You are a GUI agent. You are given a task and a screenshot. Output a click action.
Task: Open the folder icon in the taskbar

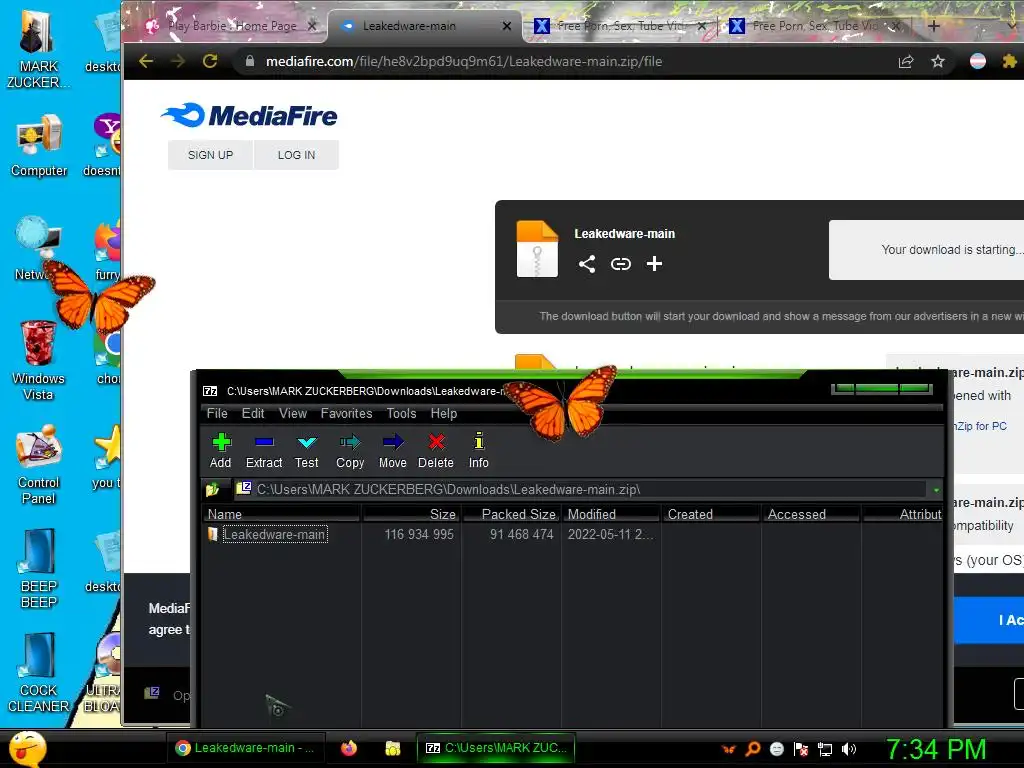click(x=392, y=748)
